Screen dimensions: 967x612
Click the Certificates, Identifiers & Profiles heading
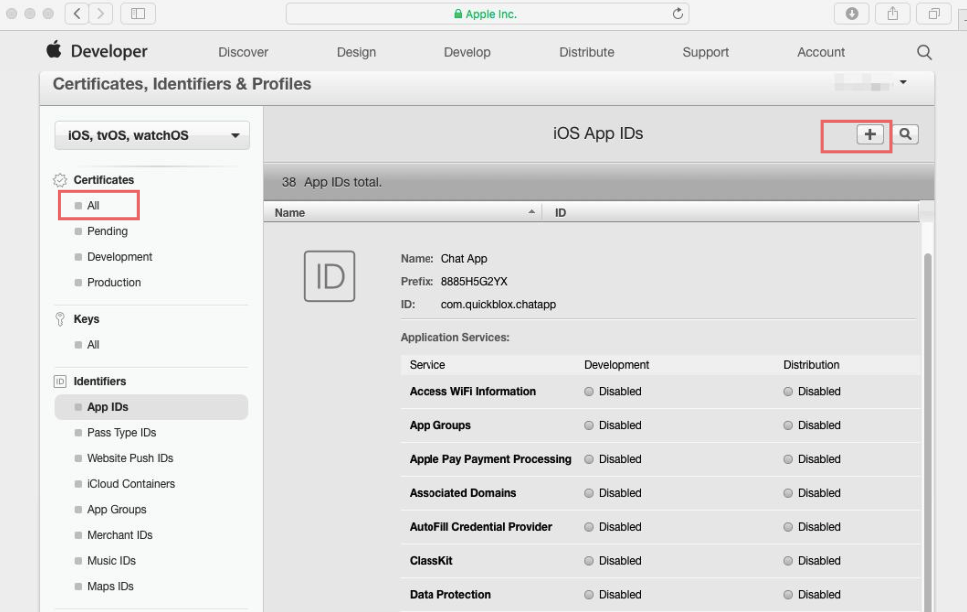(182, 84)
